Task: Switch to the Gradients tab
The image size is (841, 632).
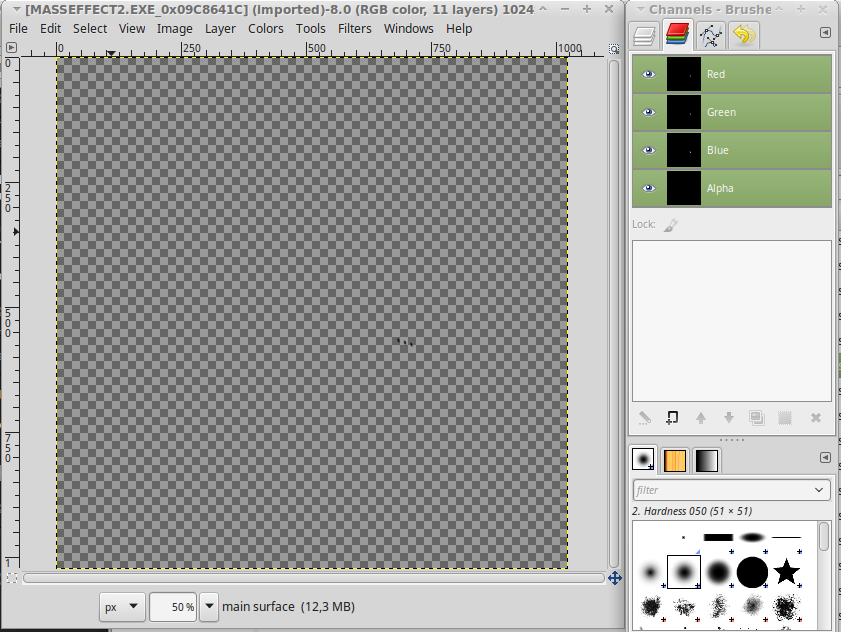Action: coord(706,460)
